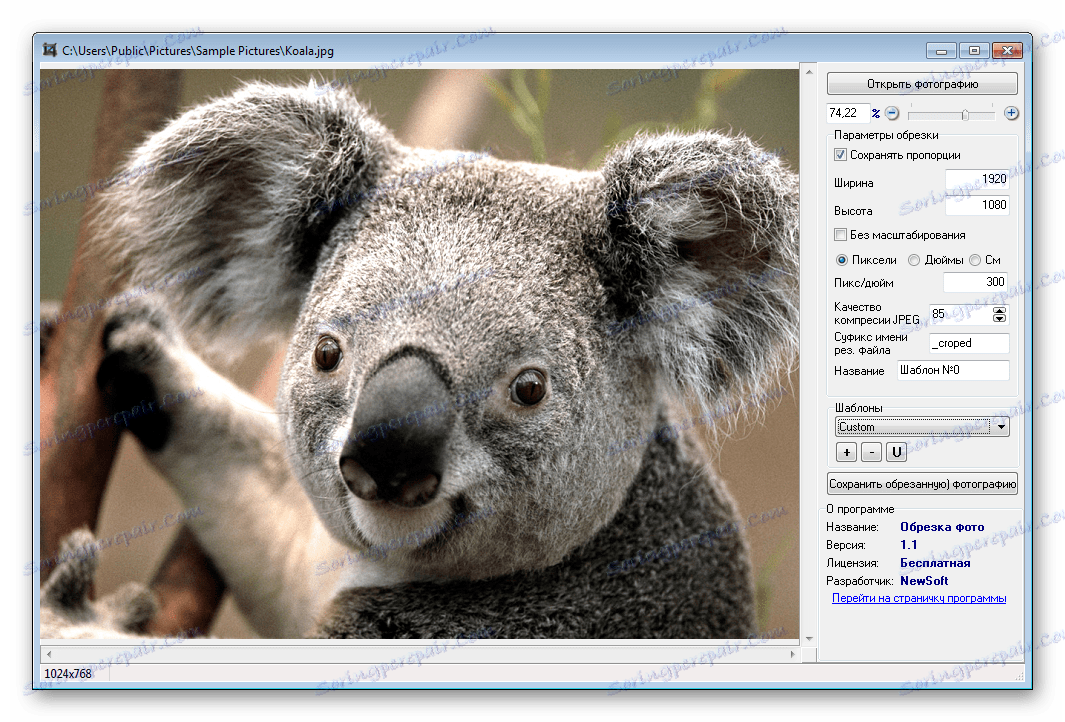
Task: Click the JPEG quality spinner arrows
Action: click(999, 314)
